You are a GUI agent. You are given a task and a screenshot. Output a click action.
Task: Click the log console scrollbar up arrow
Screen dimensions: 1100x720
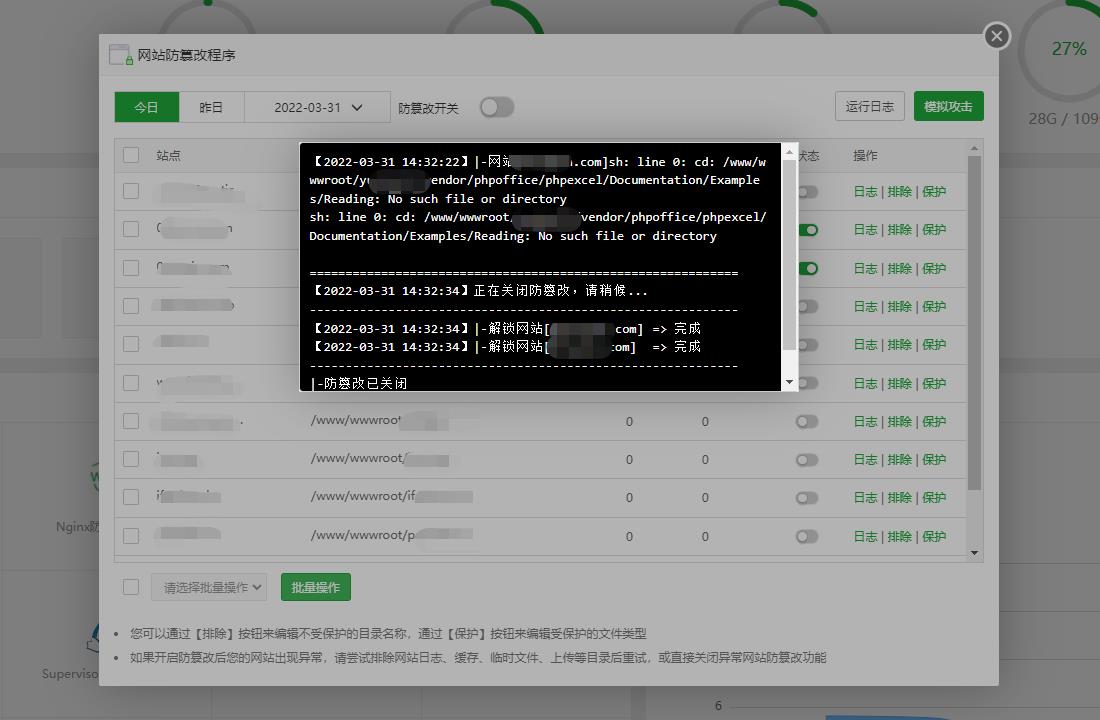click(790, 152)
